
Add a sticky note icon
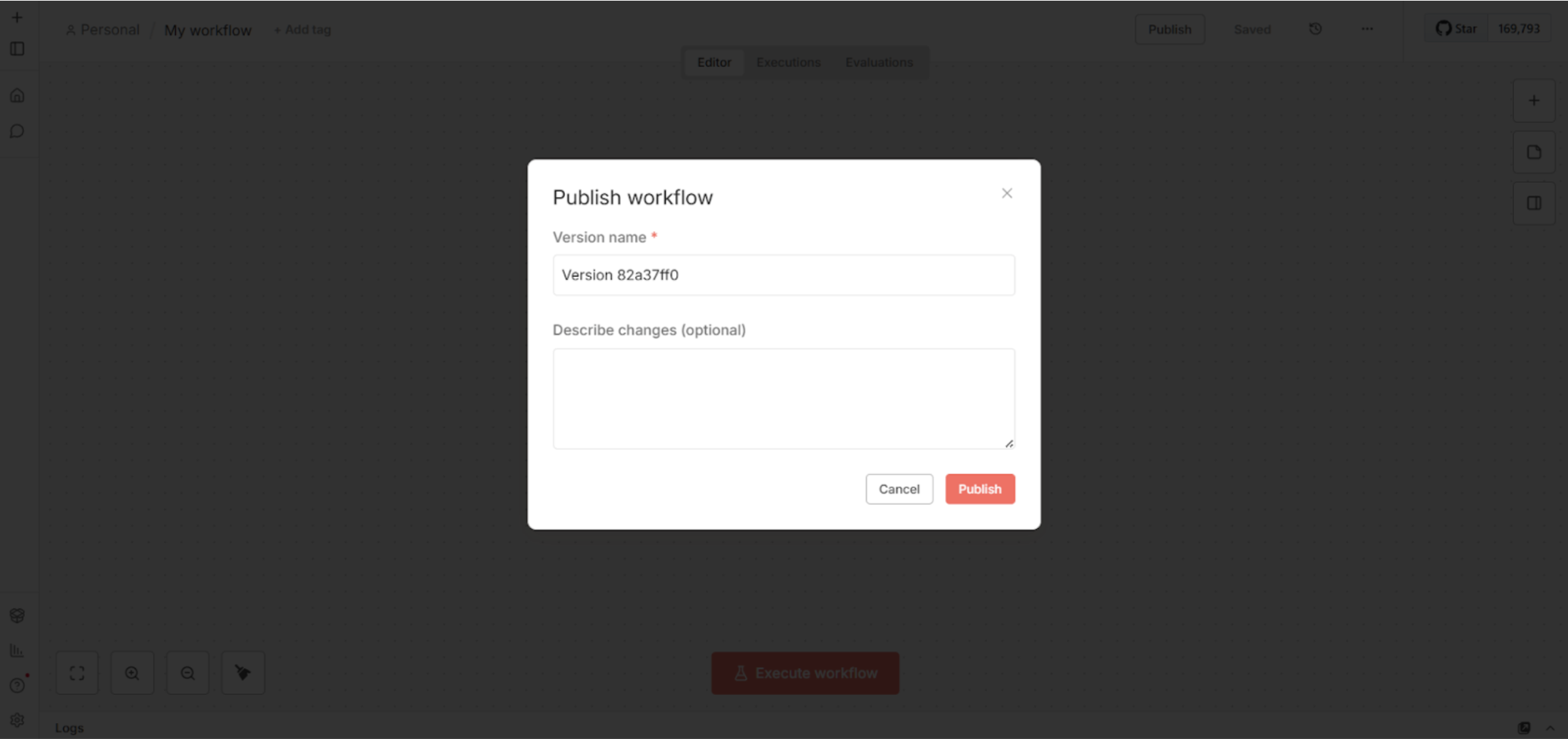click(1534, 152)
